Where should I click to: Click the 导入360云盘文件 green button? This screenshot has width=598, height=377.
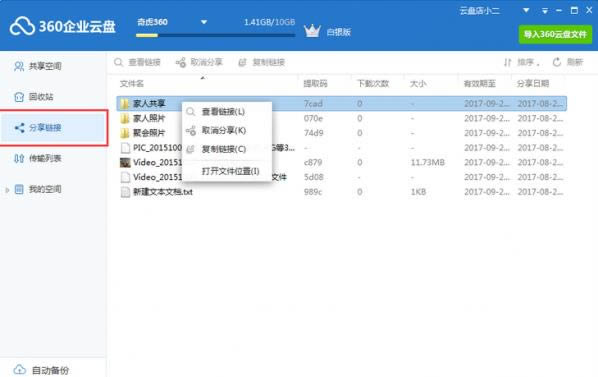point(555,34)
